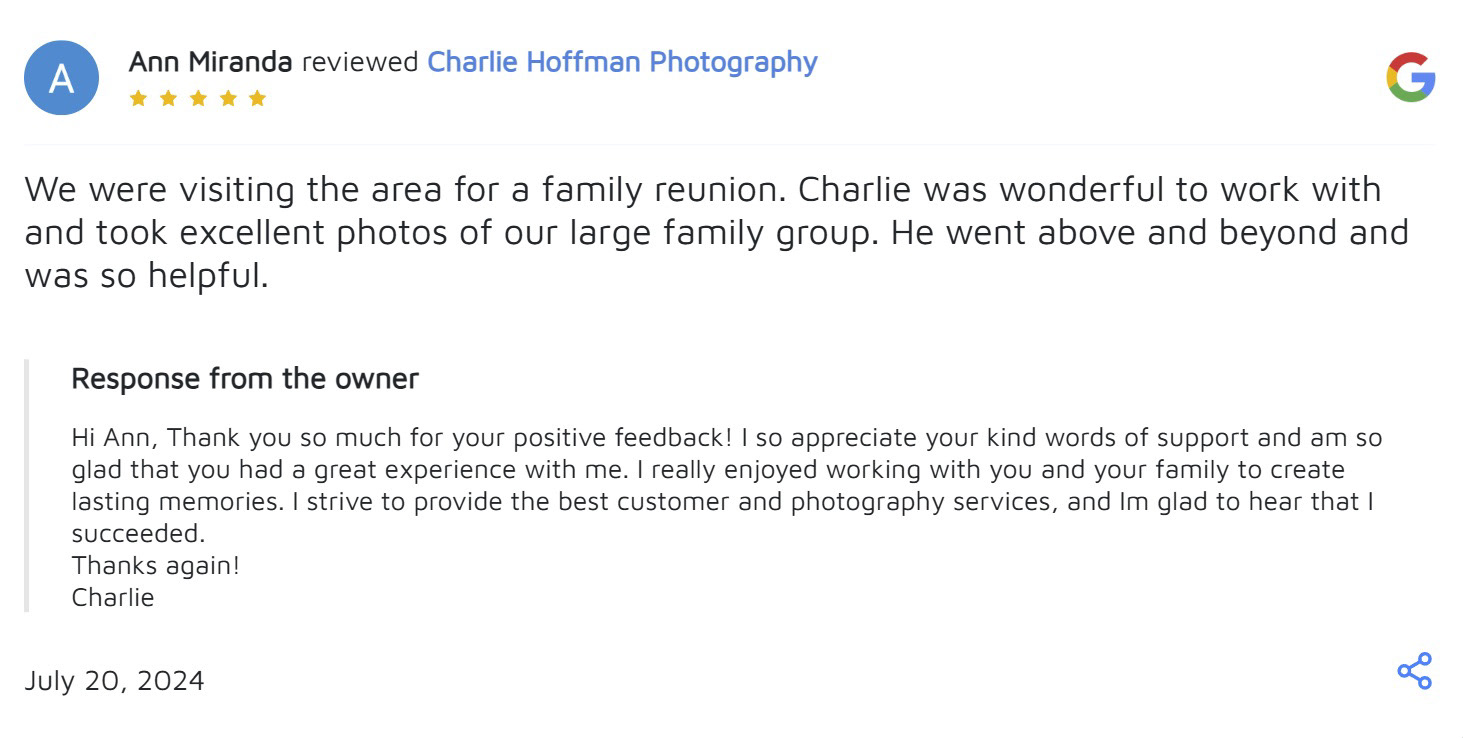This screenshot has width=1463, height=738.
Task: Click the 'Charlie' signature in the response
Action: tap(113, 597)
